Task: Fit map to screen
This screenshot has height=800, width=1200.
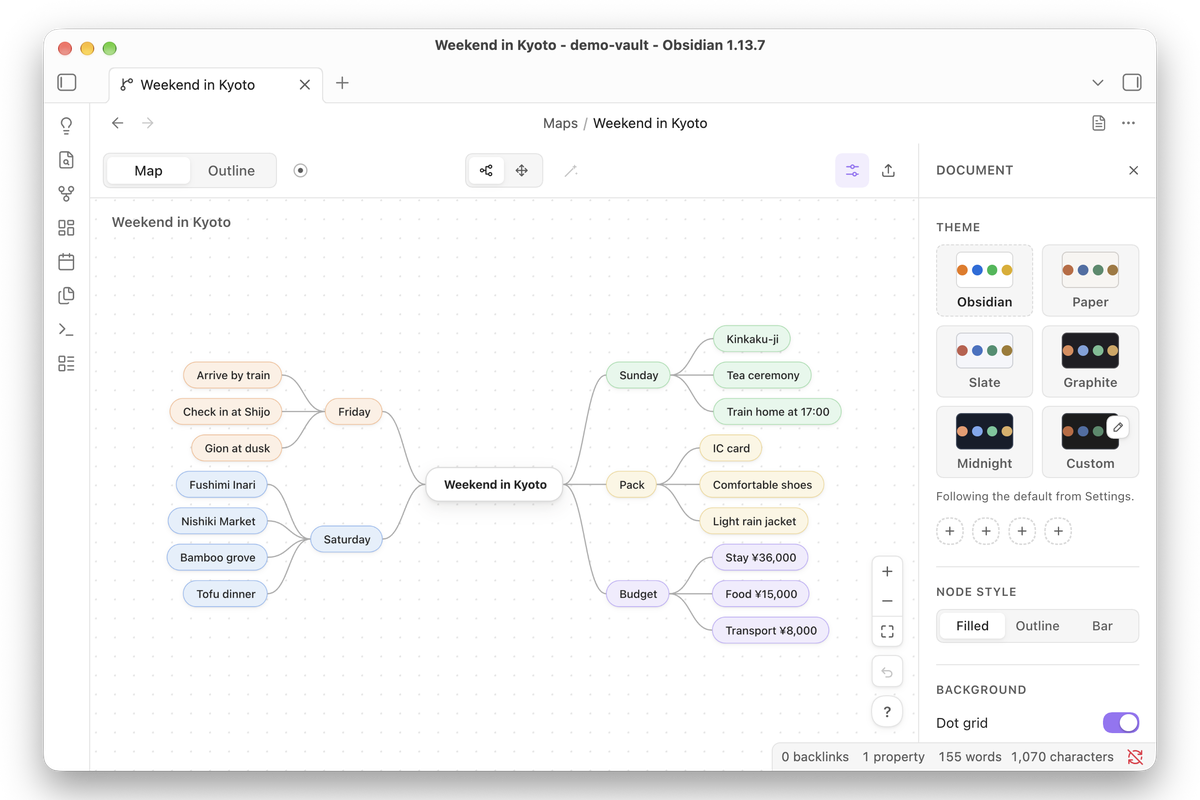Action: click(887, 632)
